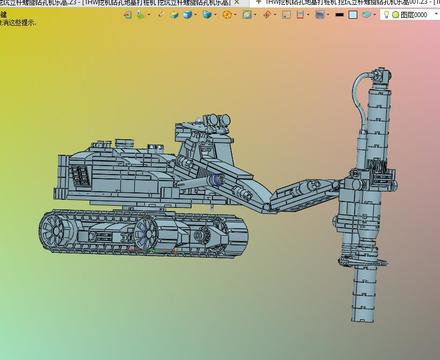Click the first red toolbar icon
440x360 pixels.
[127, 15]
